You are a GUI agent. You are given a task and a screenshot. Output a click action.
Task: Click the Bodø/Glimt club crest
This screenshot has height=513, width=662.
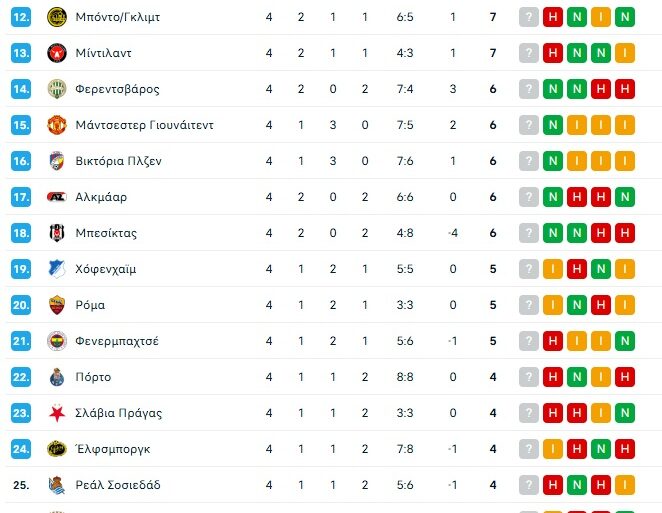pos(56,17)
